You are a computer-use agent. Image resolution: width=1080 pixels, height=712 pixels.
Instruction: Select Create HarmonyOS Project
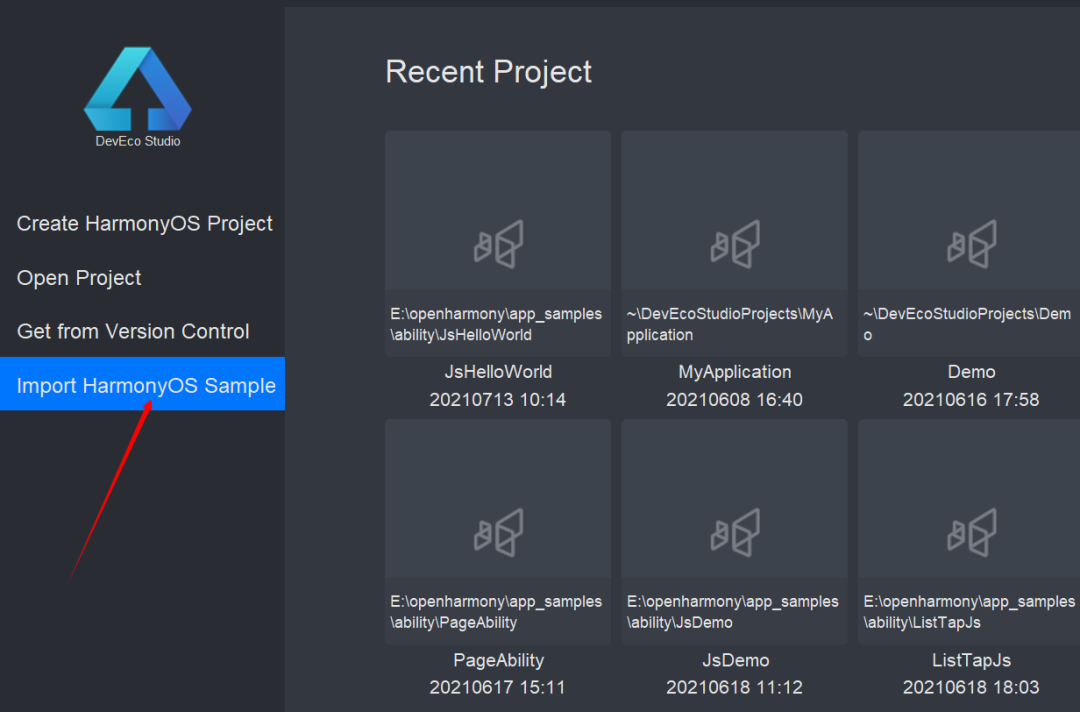[x=145, y=224]
